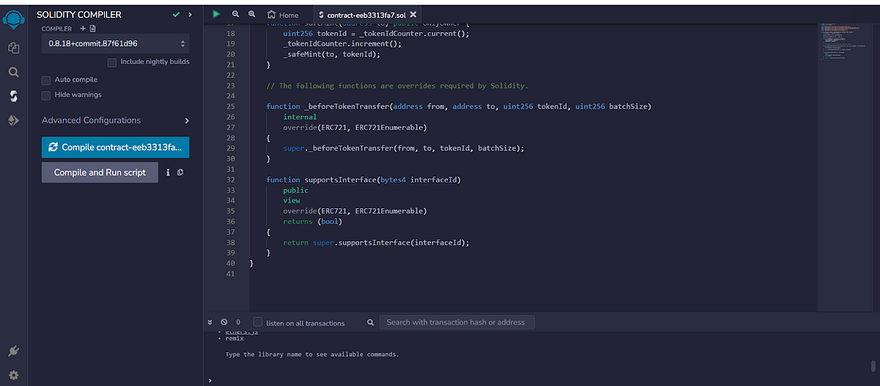880x386 pixels.
Task: Click line number 25 in gutter
Action: coord(230,106)
